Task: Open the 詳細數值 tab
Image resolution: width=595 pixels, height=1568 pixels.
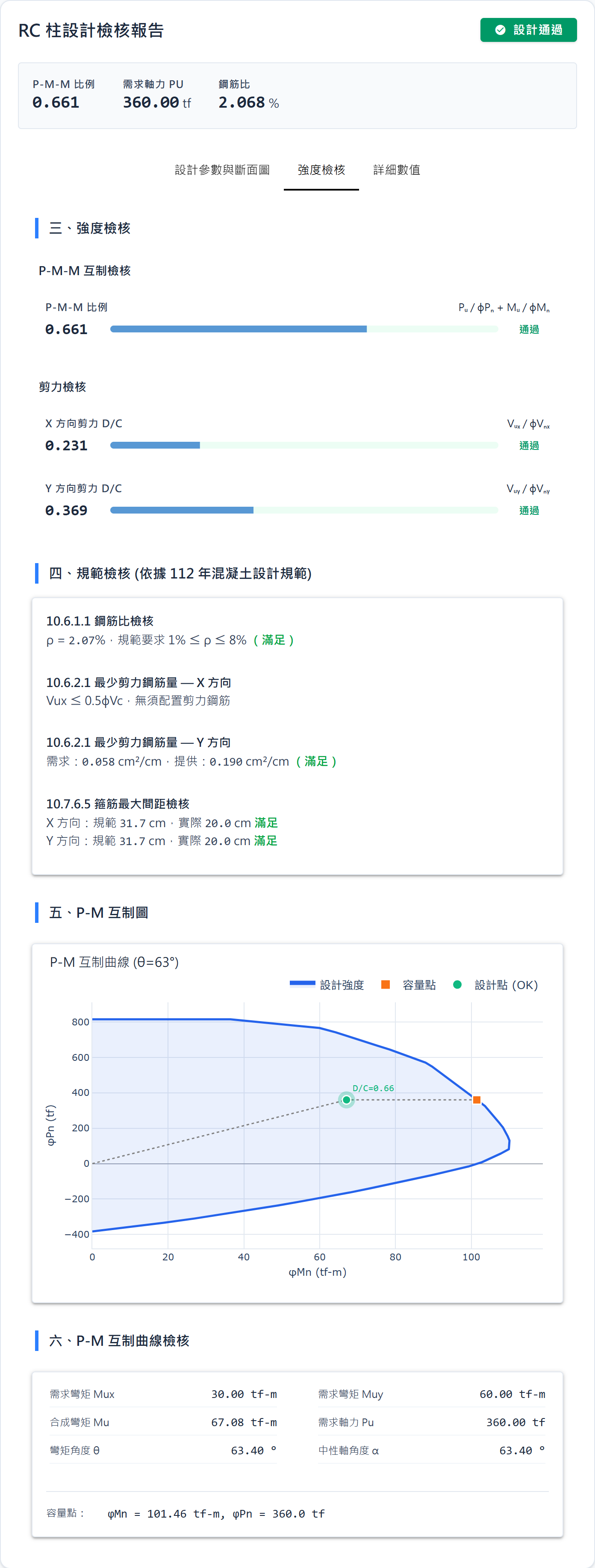Action: [x=397, y=170]
